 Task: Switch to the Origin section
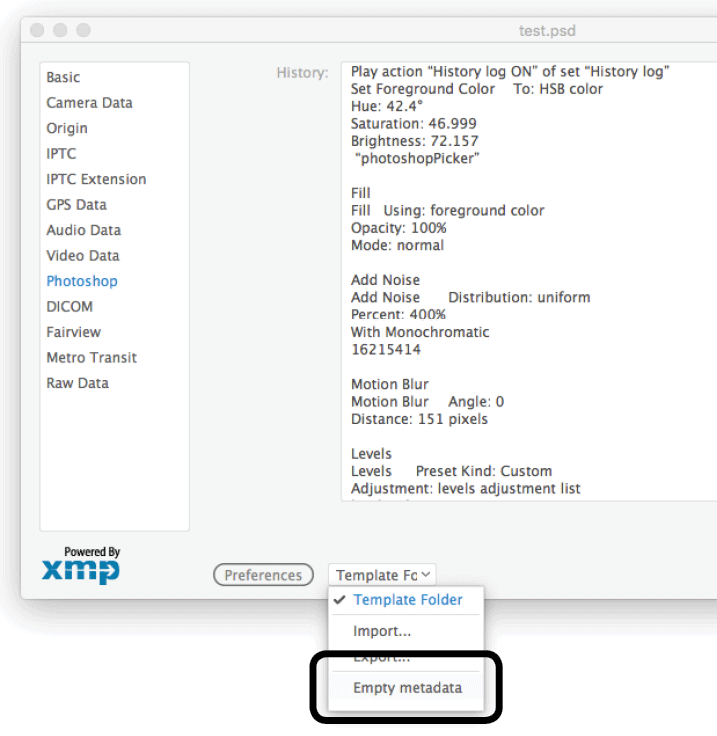point(67,128)
